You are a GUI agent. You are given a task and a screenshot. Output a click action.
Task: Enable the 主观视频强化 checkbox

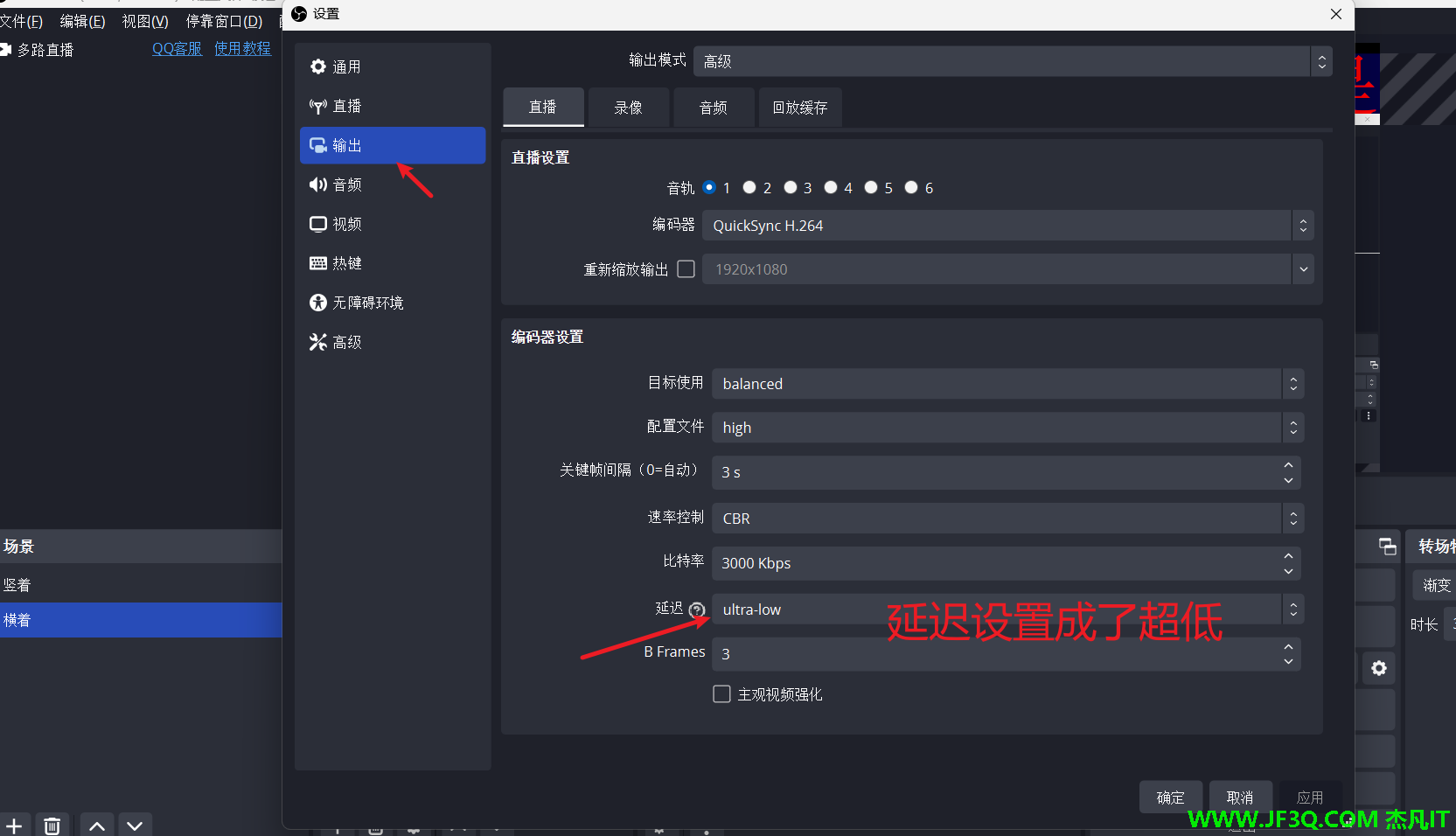[721, 694]
